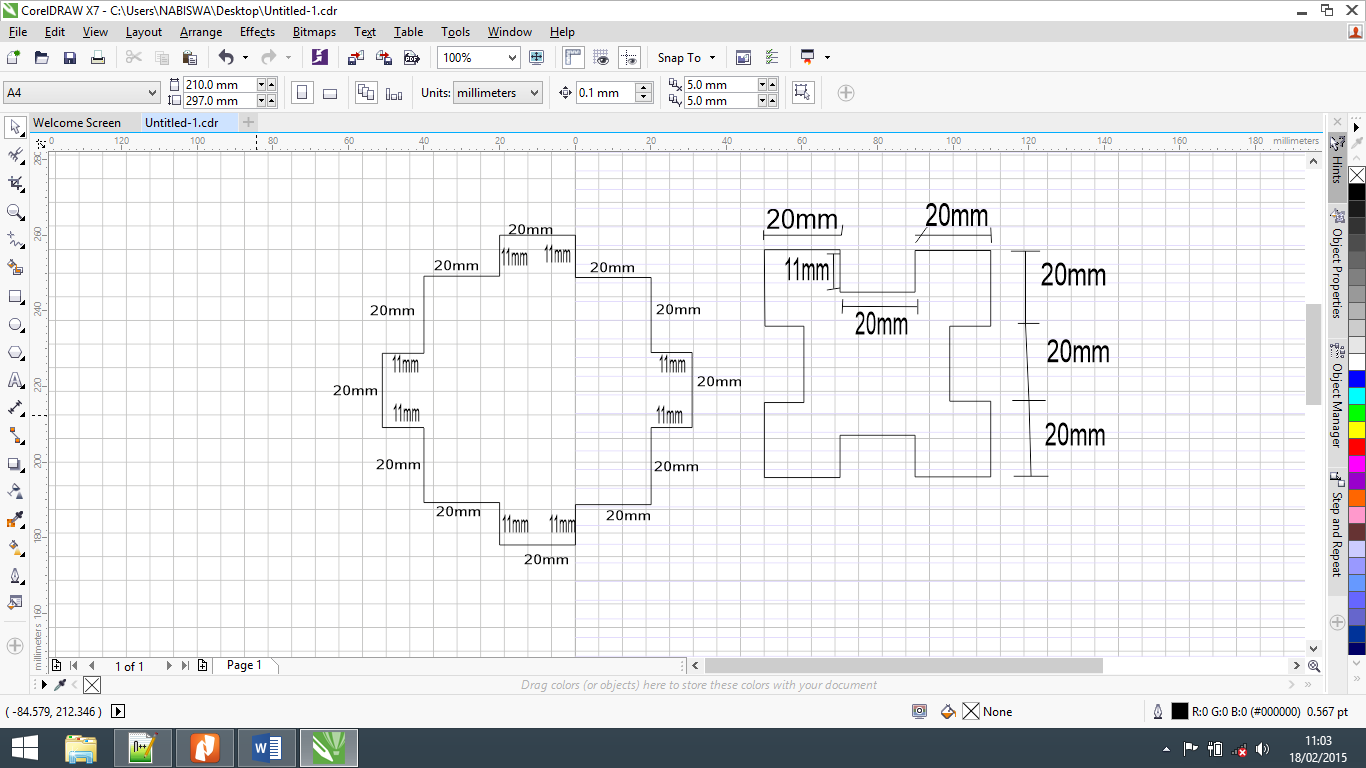Toggle Show Guidelines
1366x768 pixels.
pyautogui.click(x=629, y=58)
